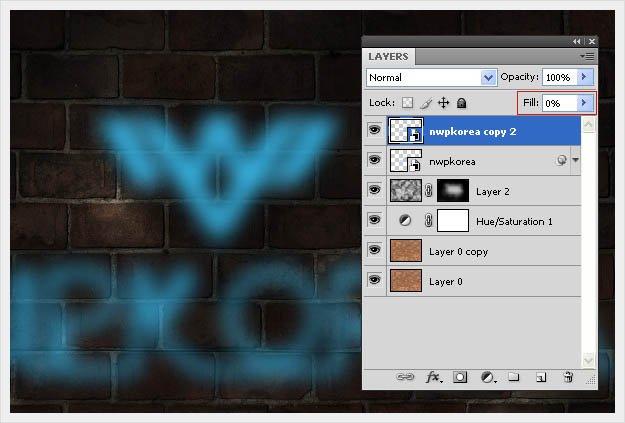Screen dimensions: 625x423
Task: Click the Opacity value field 100%
Action: (560, 77)
